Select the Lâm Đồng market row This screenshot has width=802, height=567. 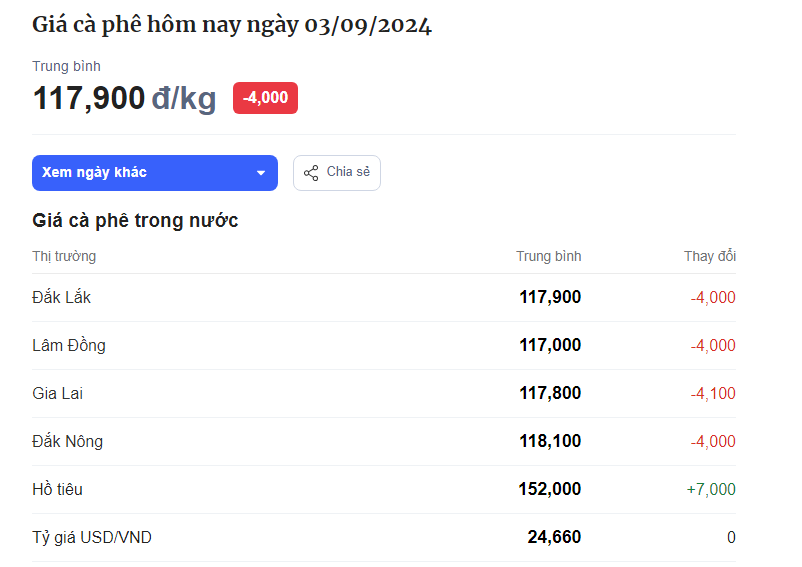[384, 346]
